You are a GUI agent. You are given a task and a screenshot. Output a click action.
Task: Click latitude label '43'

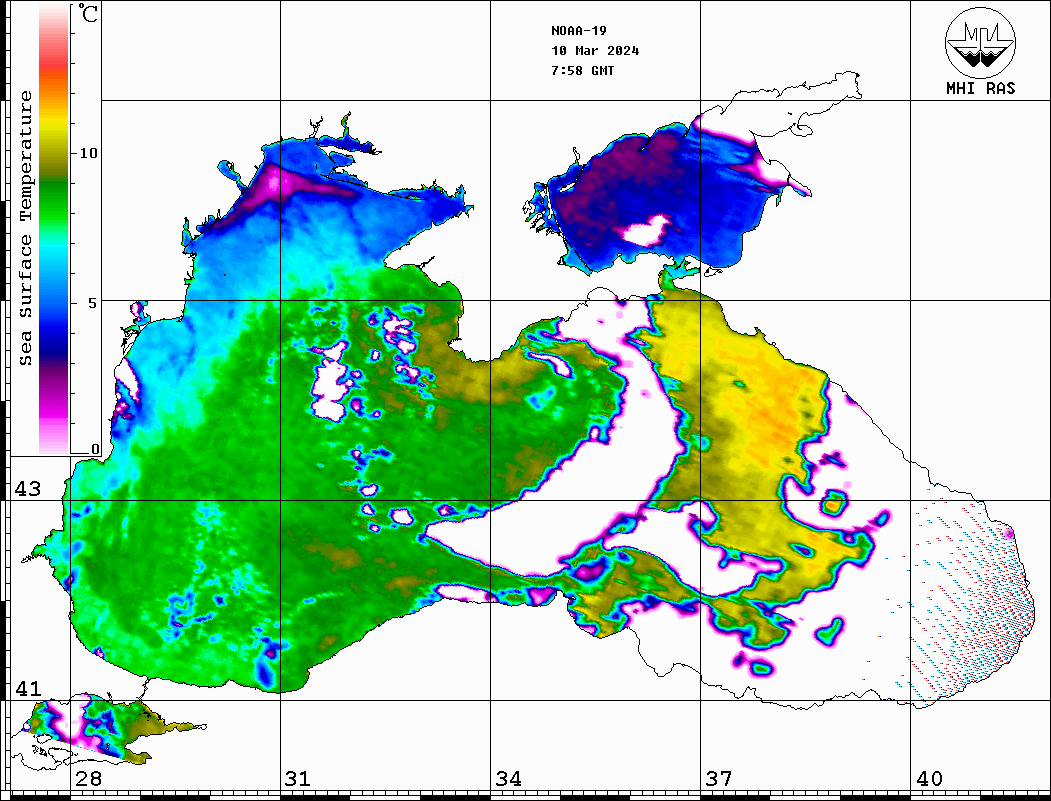point(28,489)
